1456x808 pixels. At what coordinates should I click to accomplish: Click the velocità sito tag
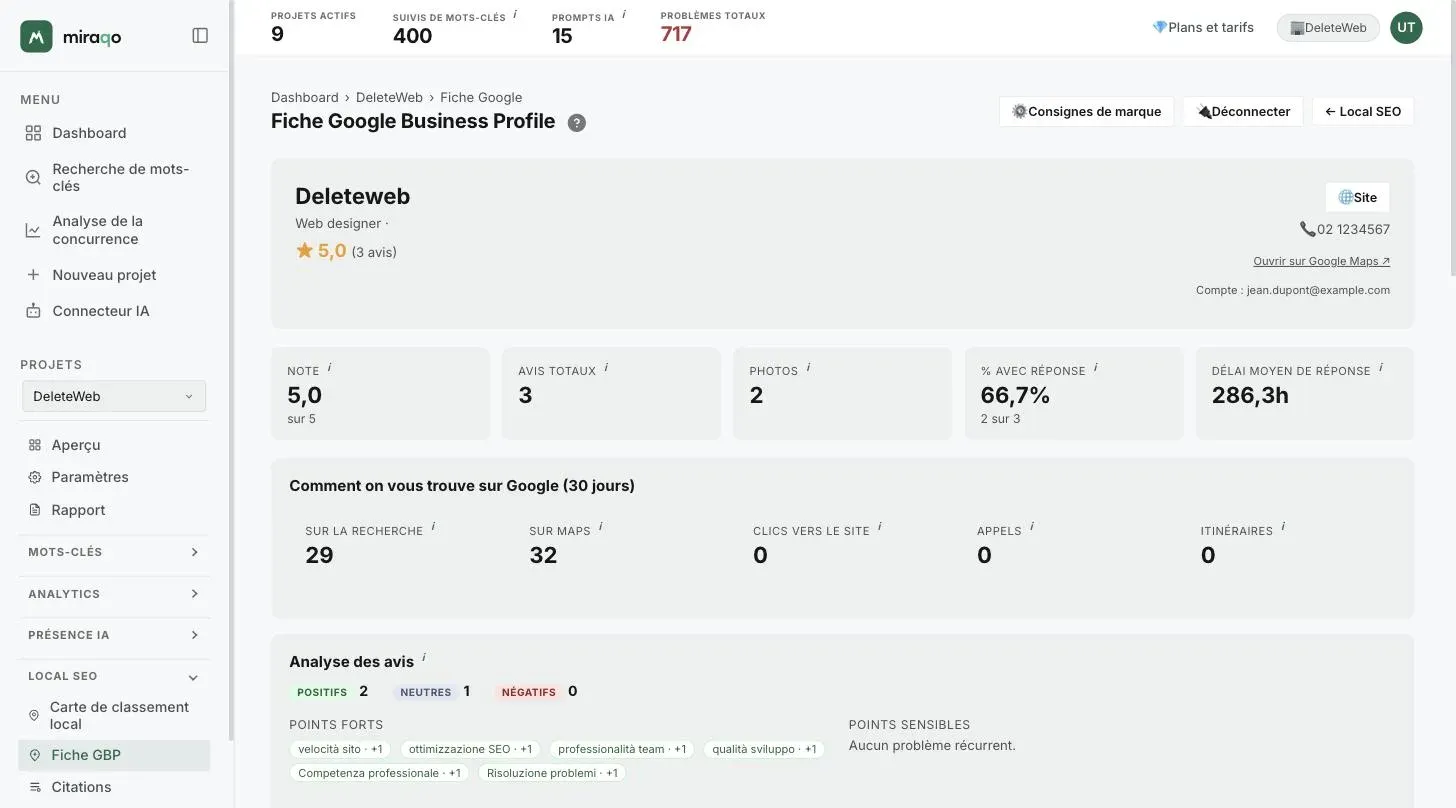340,749
